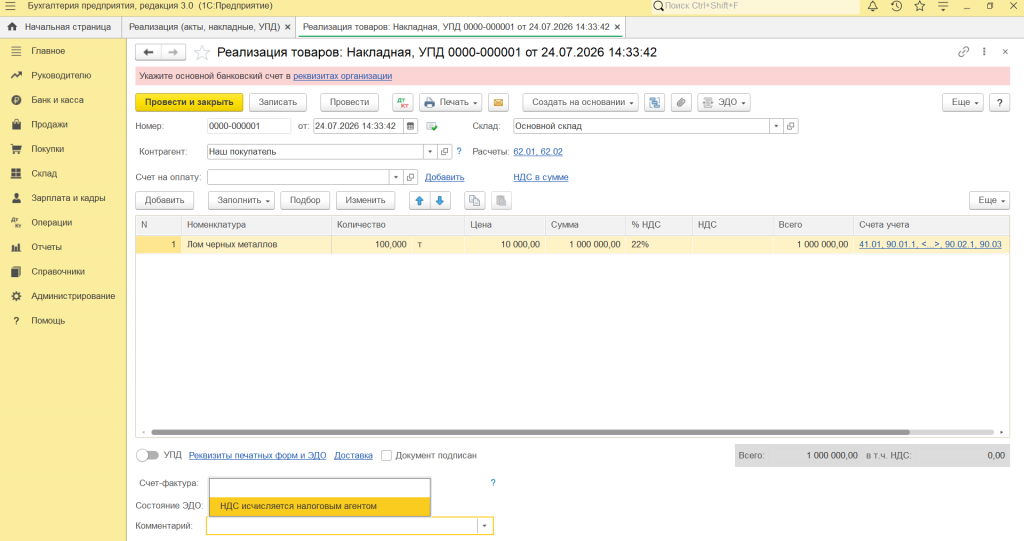Viewport: 1024px width, 541px height.
Task: Switch to Реализация (акты, накладные, УПД) tab
Action: (204, 27)
